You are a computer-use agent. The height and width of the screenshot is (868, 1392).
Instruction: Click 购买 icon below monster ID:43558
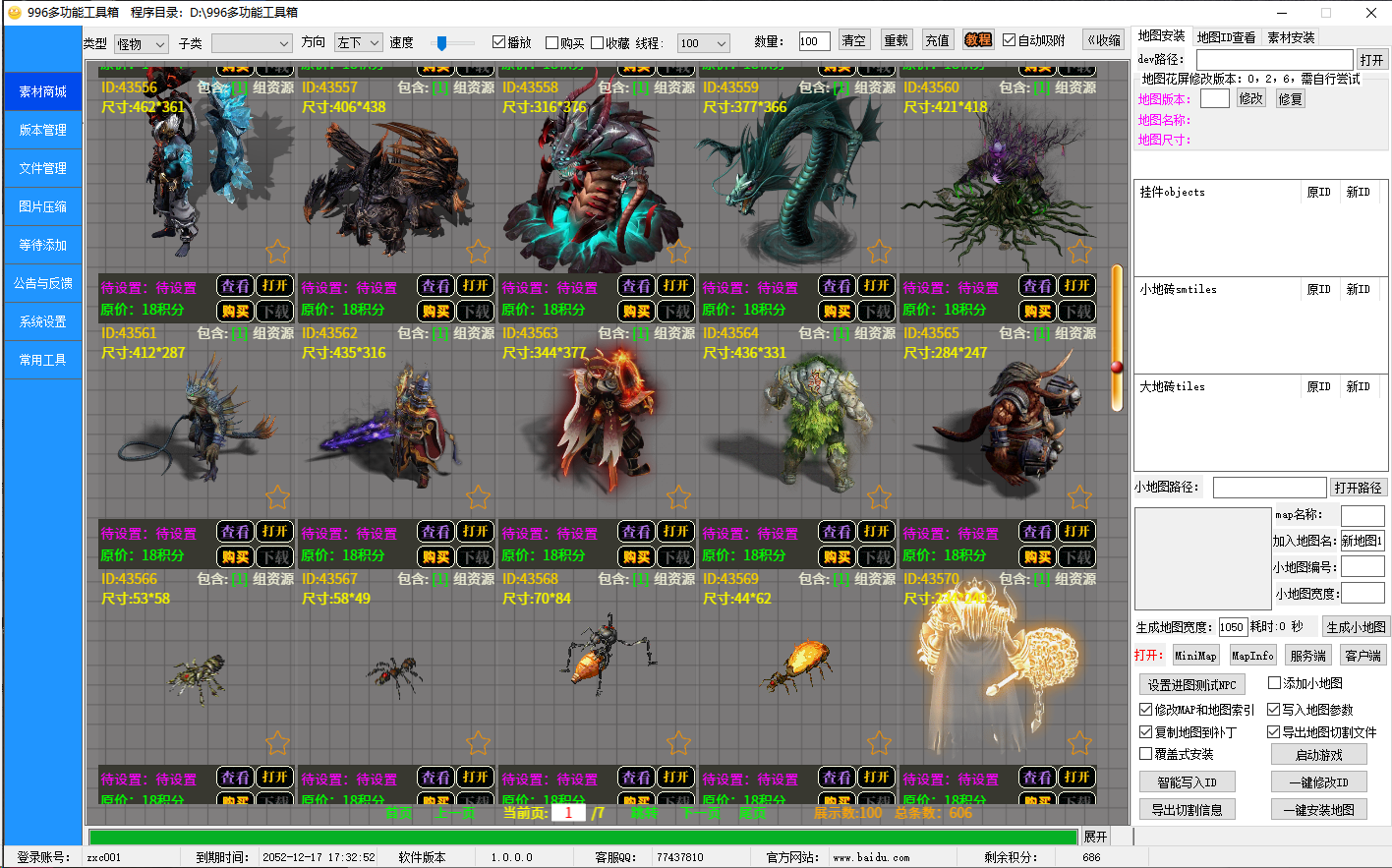(x=636, y=311)
